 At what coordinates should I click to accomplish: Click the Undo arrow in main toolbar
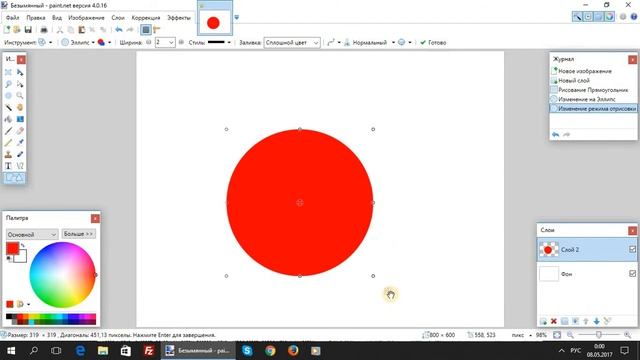[119, 30]
